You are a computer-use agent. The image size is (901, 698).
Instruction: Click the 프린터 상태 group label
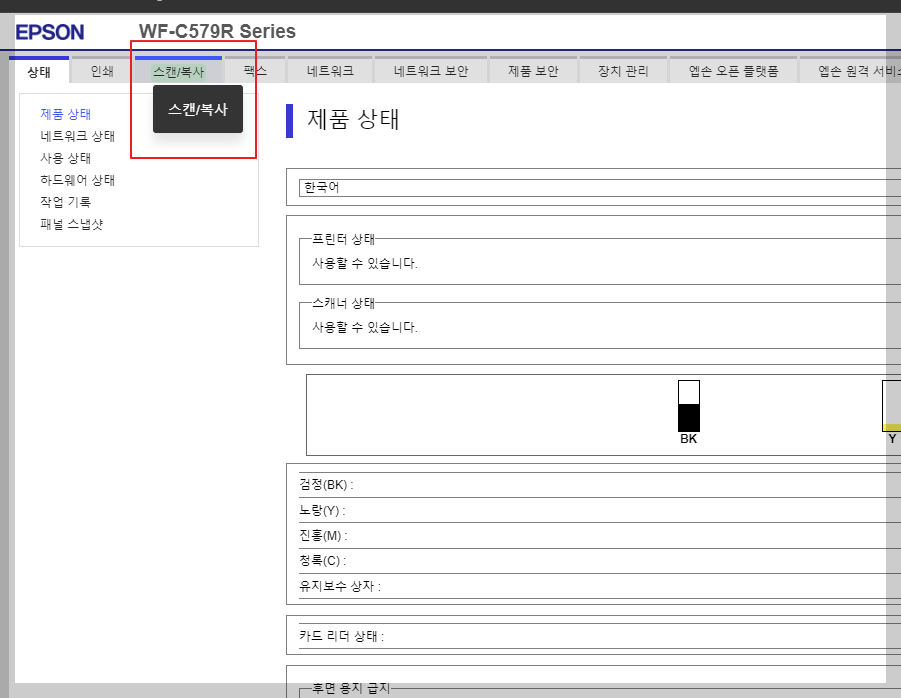tap(343, 238)
